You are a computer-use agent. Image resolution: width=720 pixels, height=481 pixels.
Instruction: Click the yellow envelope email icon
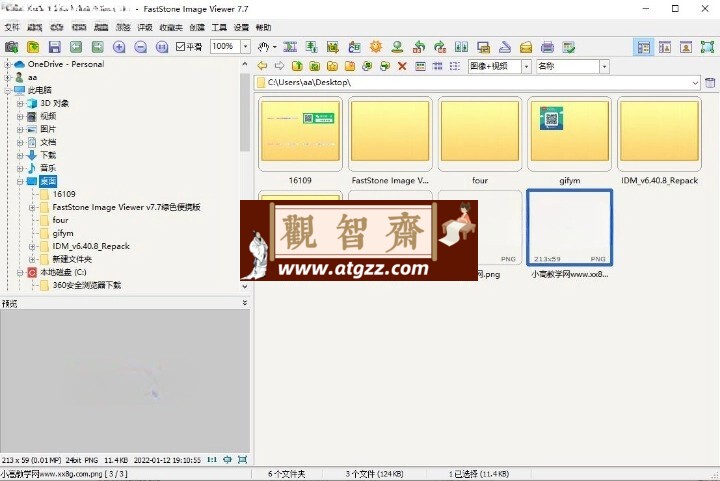tap(526, 47)
